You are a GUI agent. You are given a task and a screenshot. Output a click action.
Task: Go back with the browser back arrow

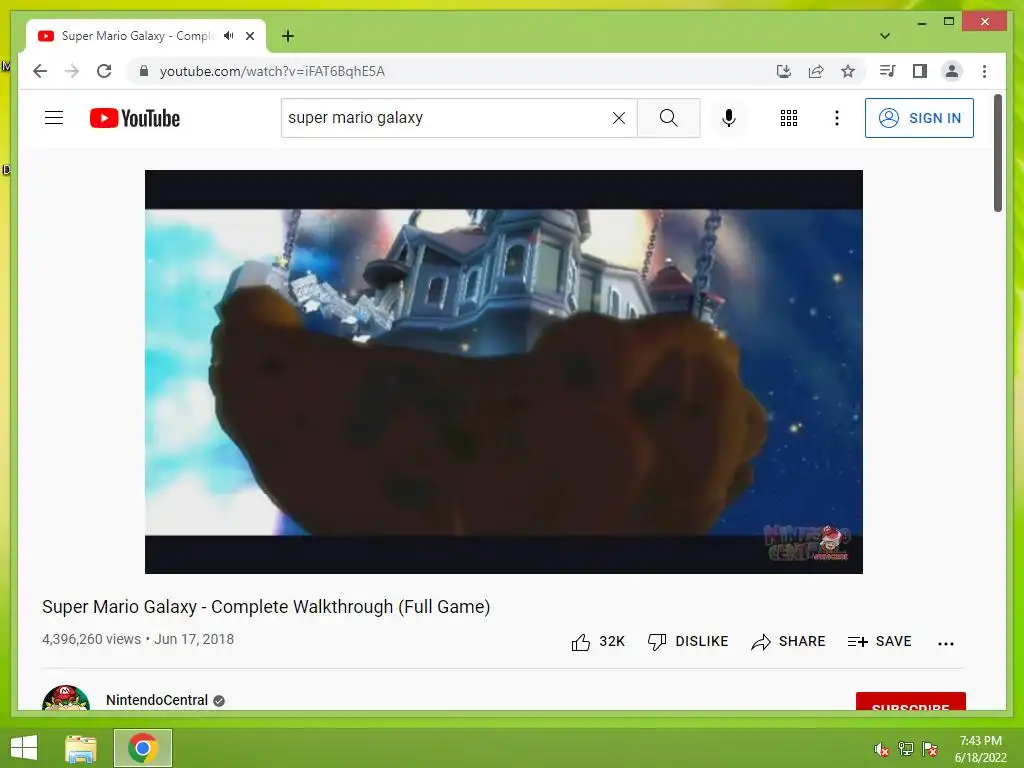coord(40,71)
